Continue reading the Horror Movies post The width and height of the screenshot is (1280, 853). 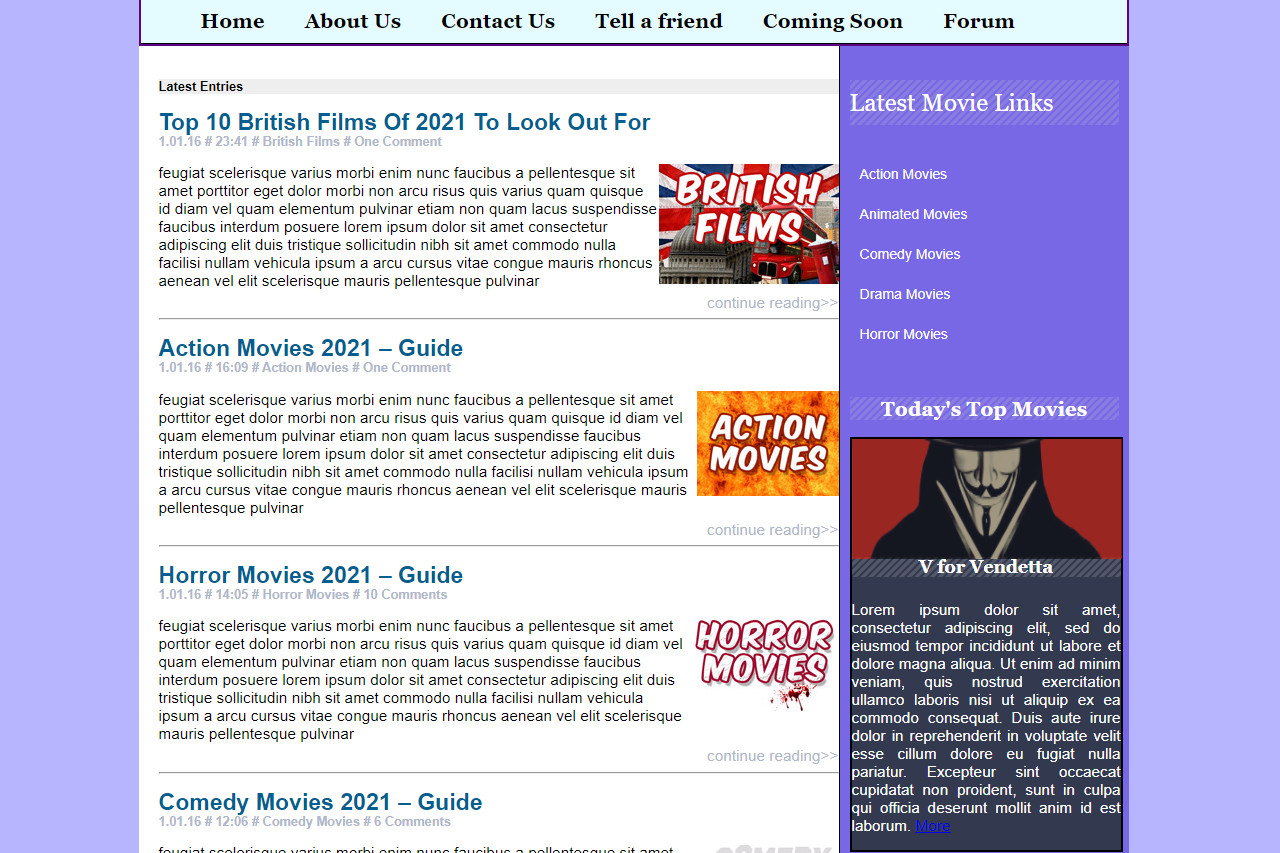[x=771, y=756]
